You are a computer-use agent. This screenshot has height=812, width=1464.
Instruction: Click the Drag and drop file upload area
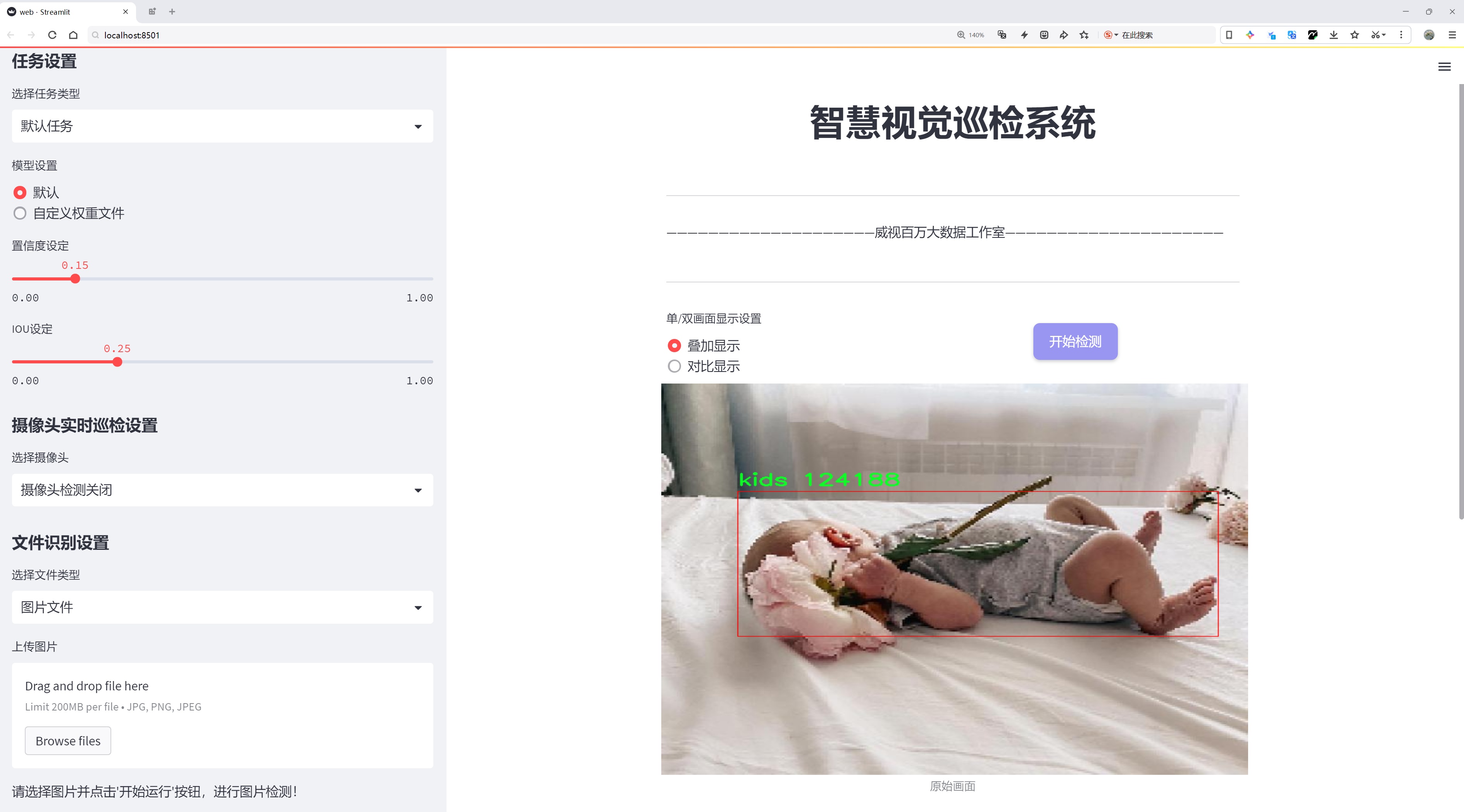222,716
